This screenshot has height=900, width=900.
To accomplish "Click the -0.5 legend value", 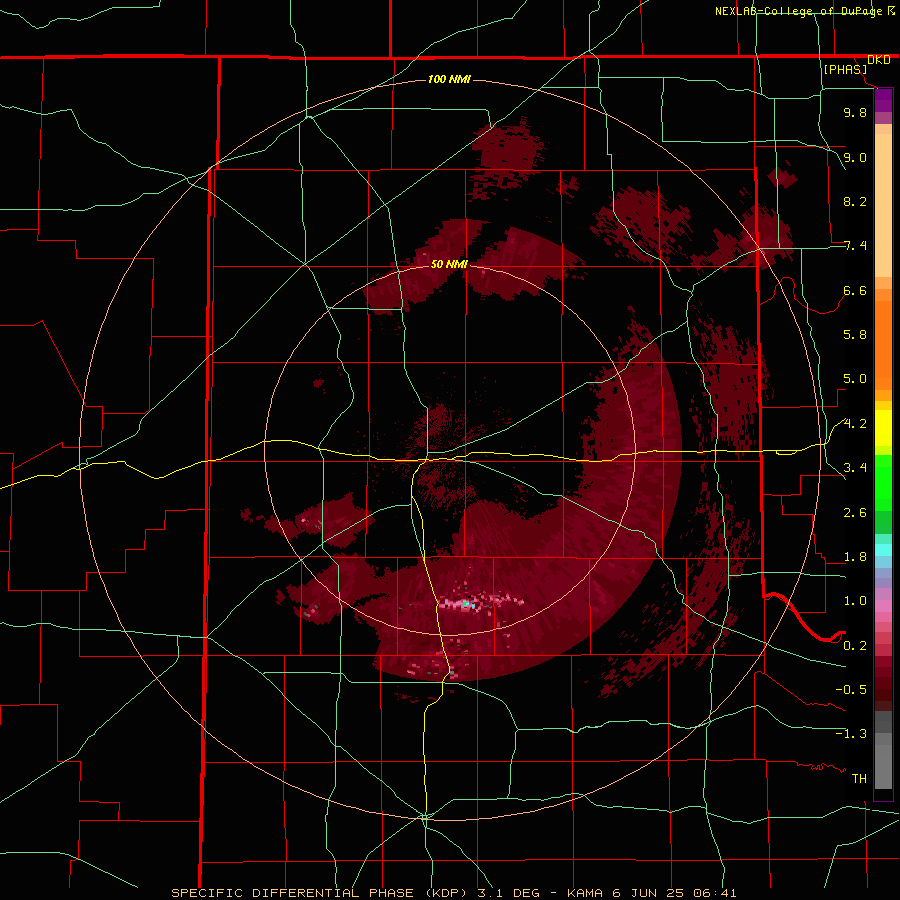I will pos(851,690).
